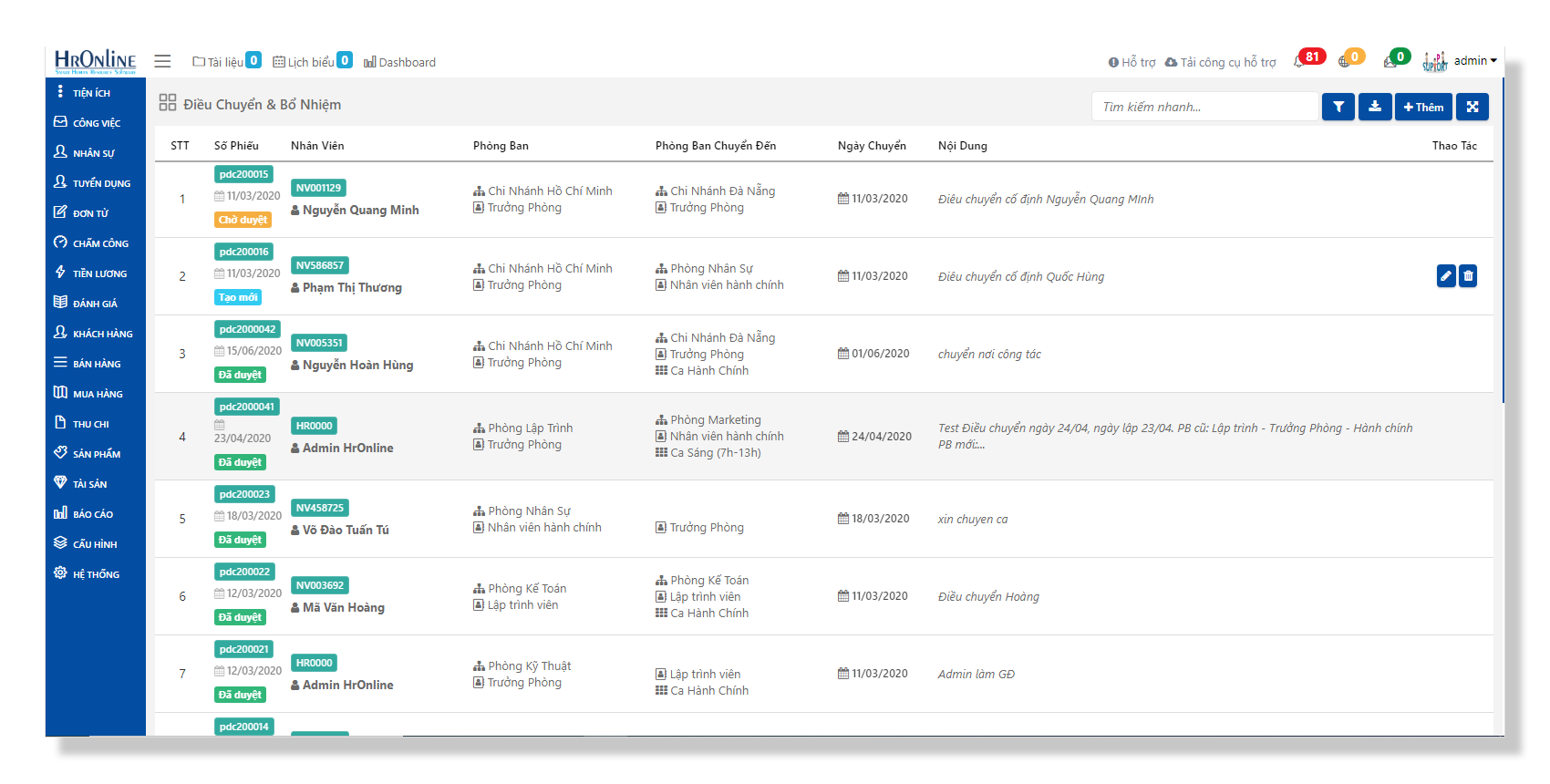Open the filter funnel button
Screen dimensions: 1550x784
(1338, 107)
